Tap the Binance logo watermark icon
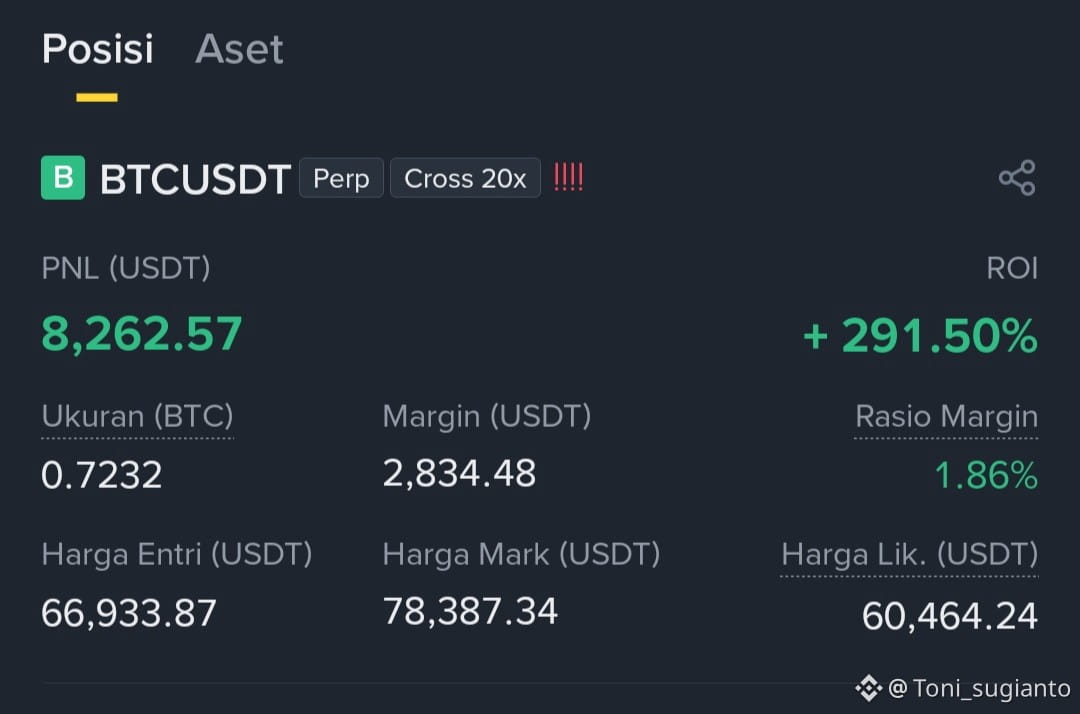The image size is (1080, 714). (869, 688)
